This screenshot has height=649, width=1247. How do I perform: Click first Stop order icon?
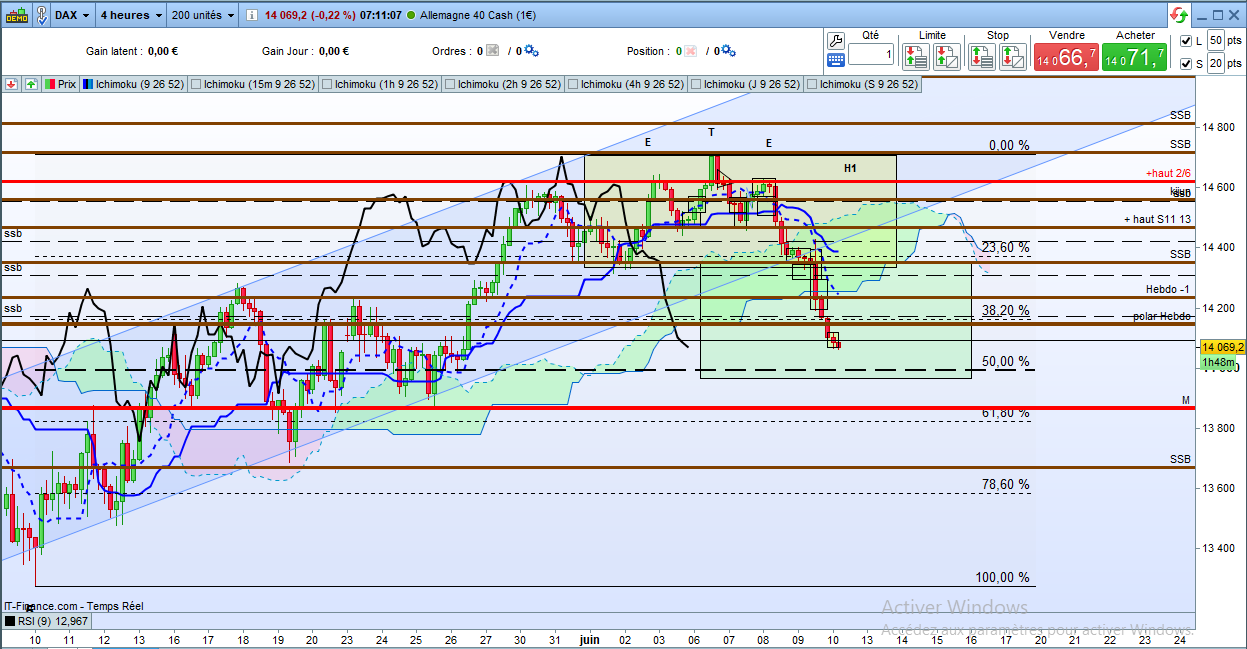click(982, 56)
